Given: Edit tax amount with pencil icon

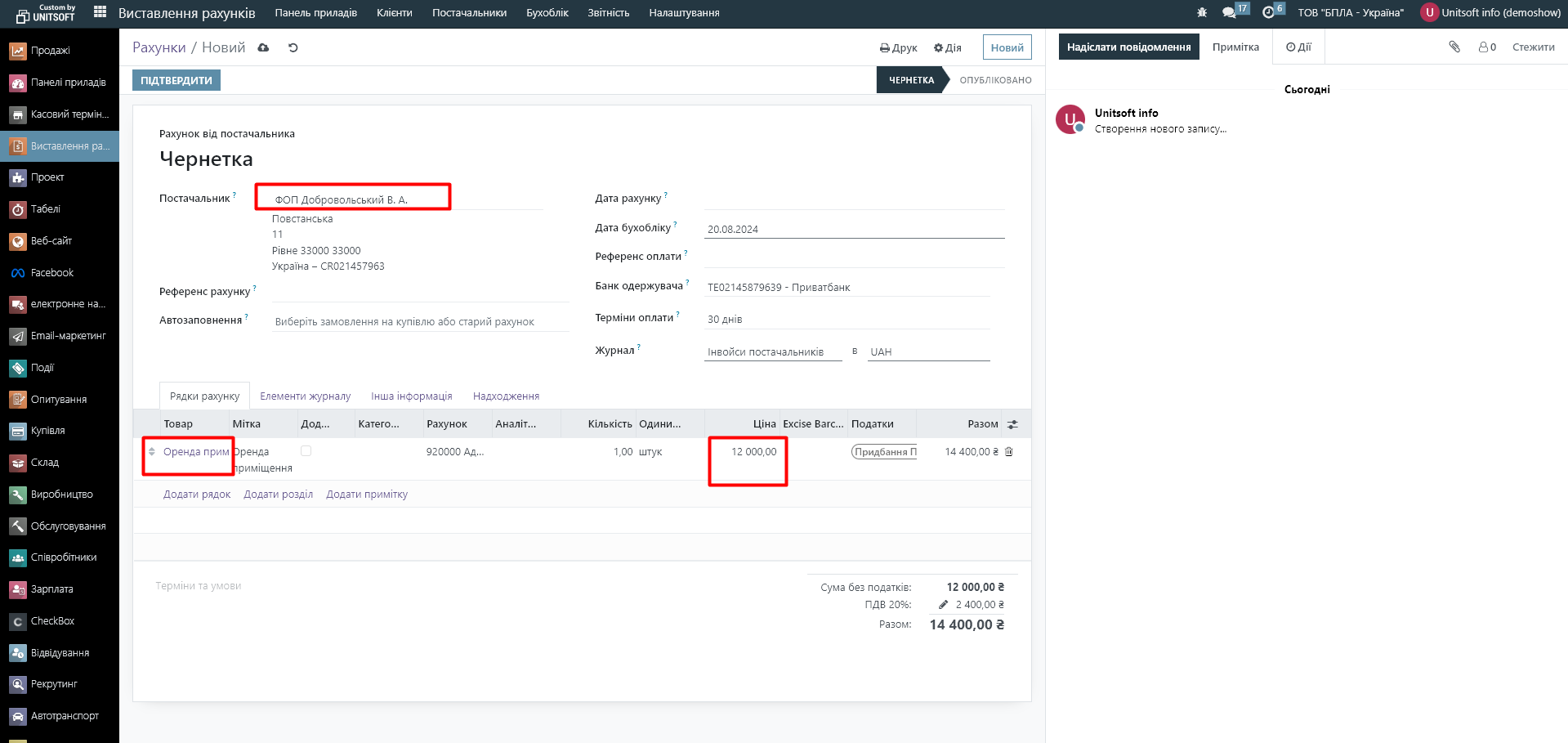Looking at the screenshot, I should (943, 605).
